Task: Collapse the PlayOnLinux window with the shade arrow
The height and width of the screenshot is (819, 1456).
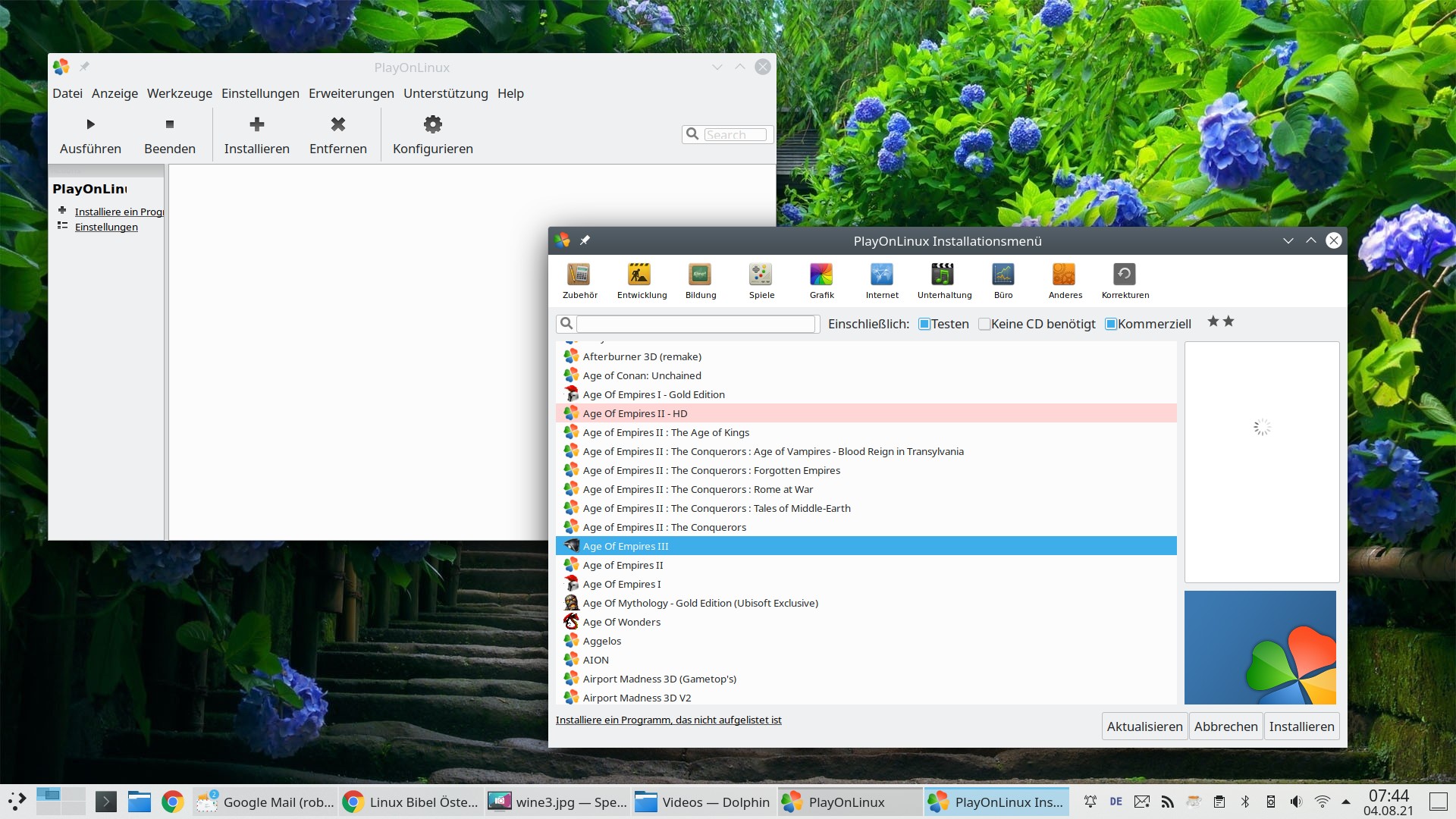Action: (717, 67)
